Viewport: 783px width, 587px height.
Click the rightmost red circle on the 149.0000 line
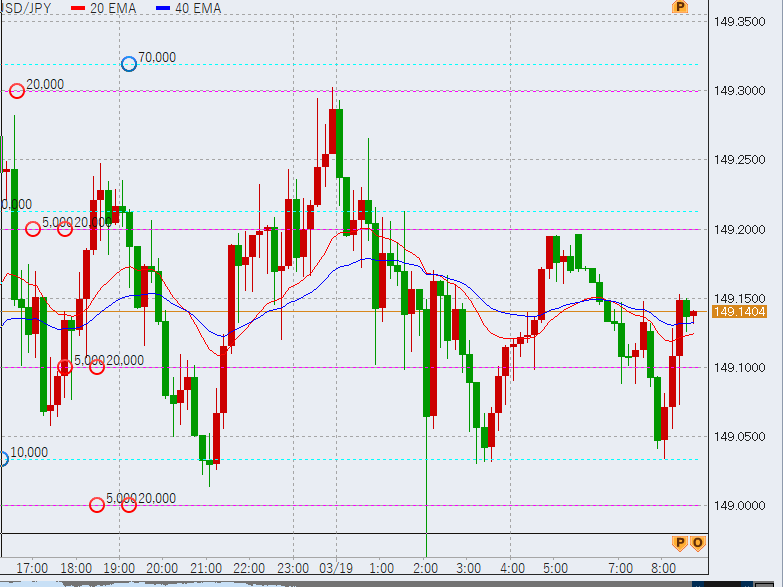click(x=129, y=505)
